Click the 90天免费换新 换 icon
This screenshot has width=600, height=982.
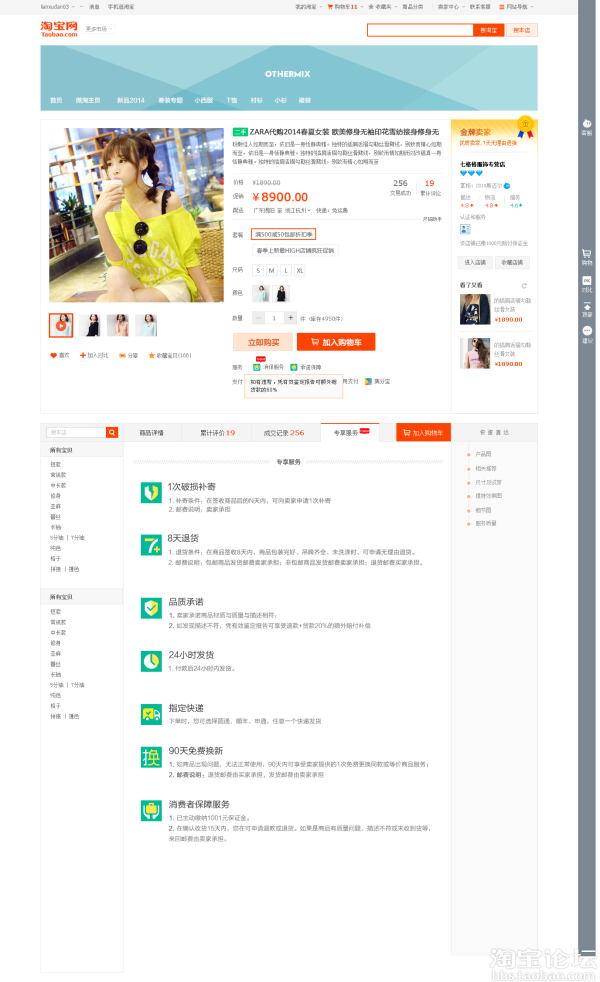(x=152, y=757)
